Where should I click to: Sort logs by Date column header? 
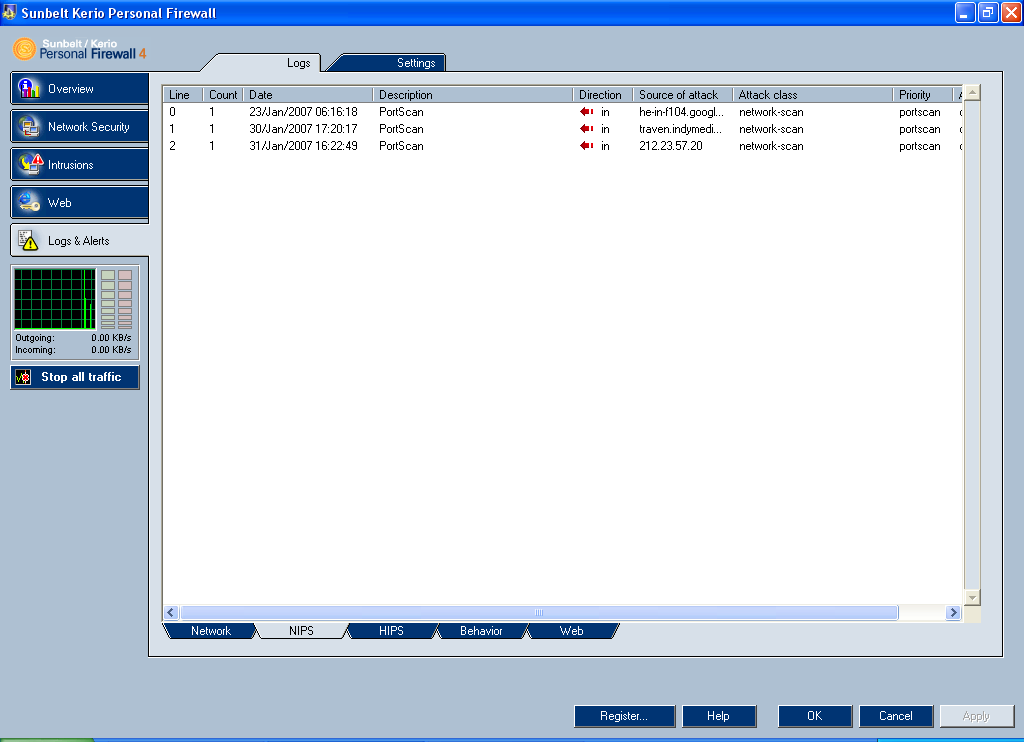(308, 95)
